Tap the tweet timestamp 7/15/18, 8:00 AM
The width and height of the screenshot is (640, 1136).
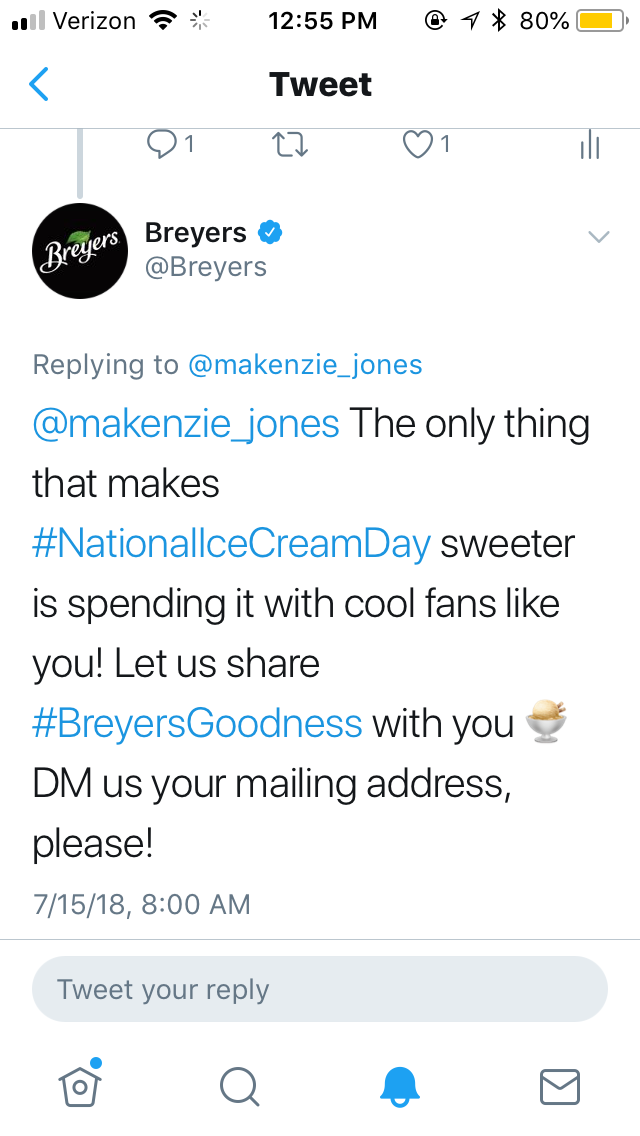tap(141, 904)
